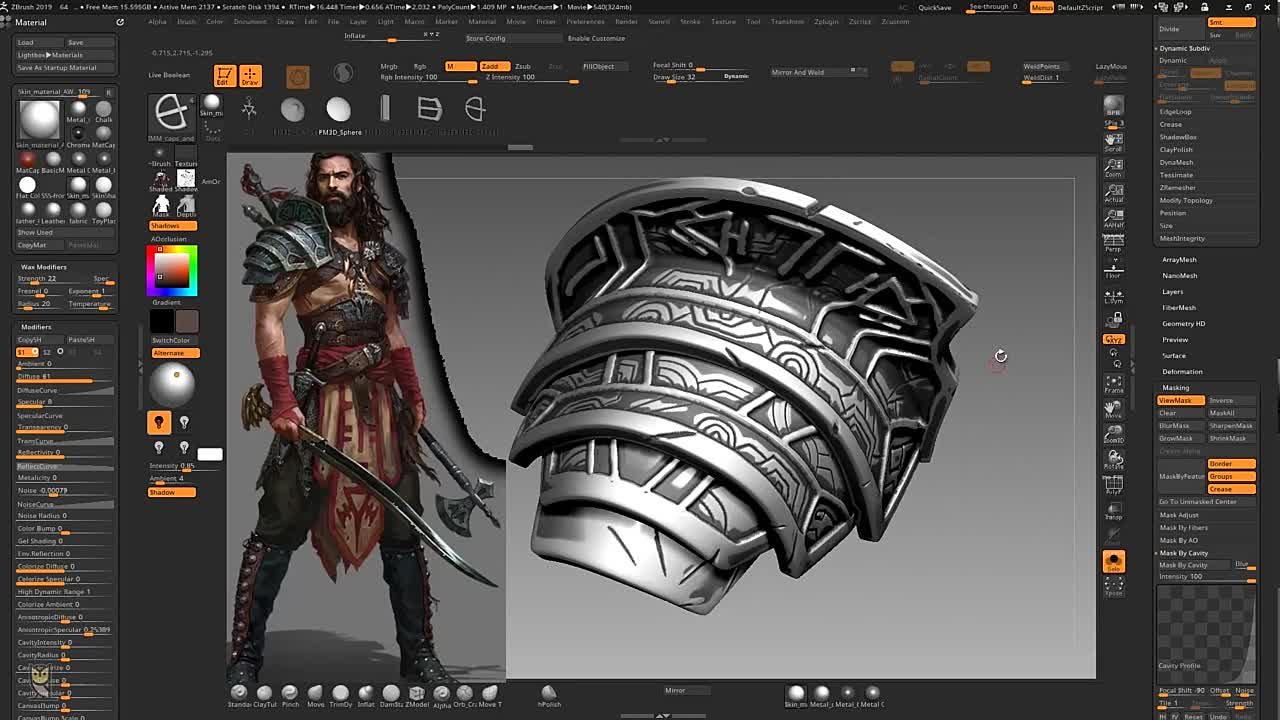Collapse the Wax Modifiers section

click(44, 267)
